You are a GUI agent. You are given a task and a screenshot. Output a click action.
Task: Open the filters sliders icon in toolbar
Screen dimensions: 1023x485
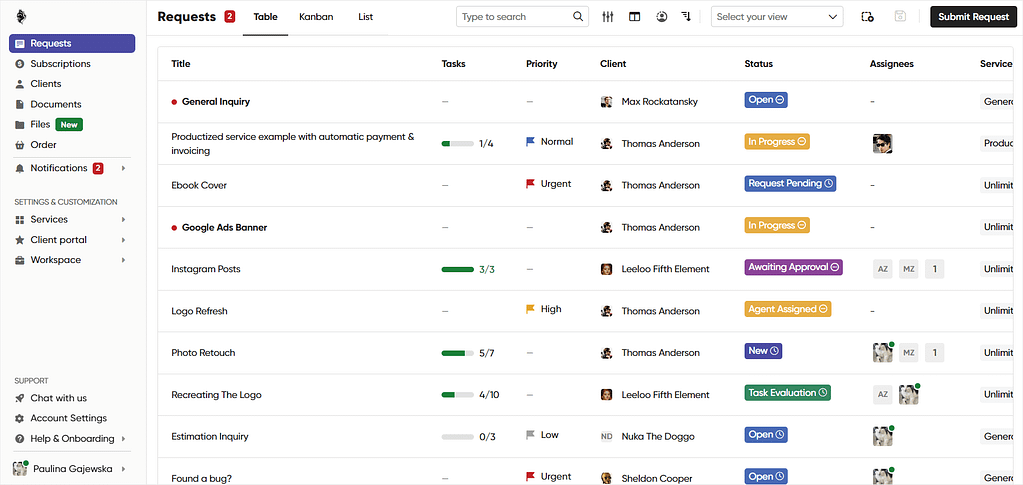coord(607,17)
